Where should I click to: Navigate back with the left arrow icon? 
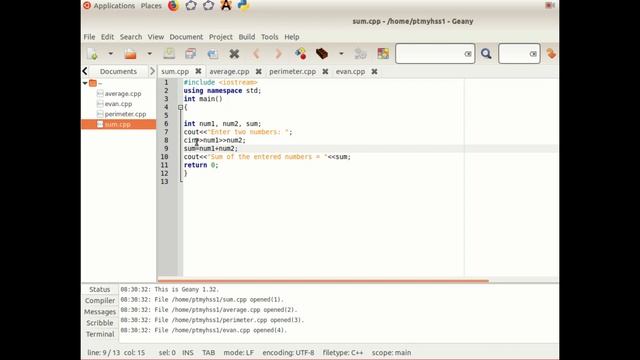pos(256,53)
